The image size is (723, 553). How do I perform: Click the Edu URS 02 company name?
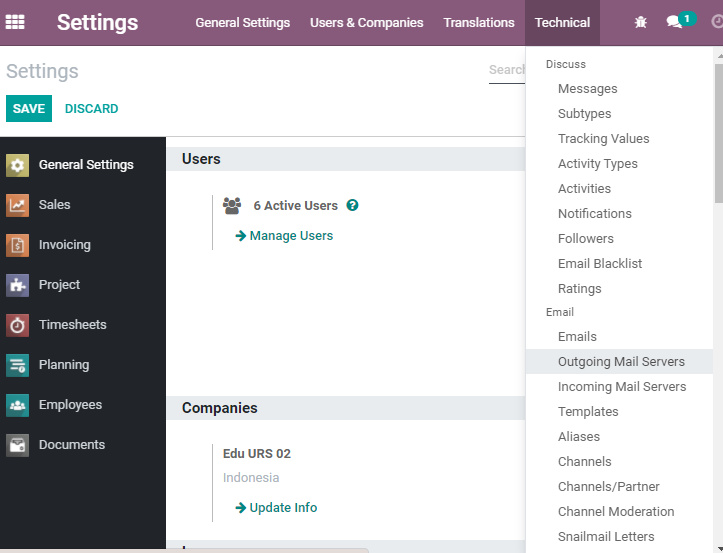(x=257, y=454)
